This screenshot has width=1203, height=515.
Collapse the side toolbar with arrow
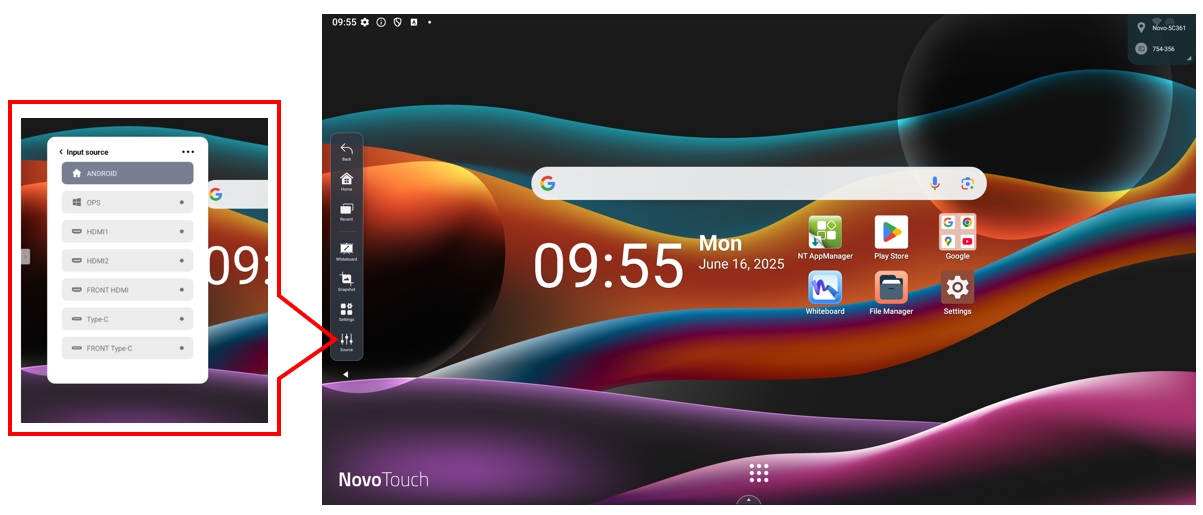pos(345,374)
